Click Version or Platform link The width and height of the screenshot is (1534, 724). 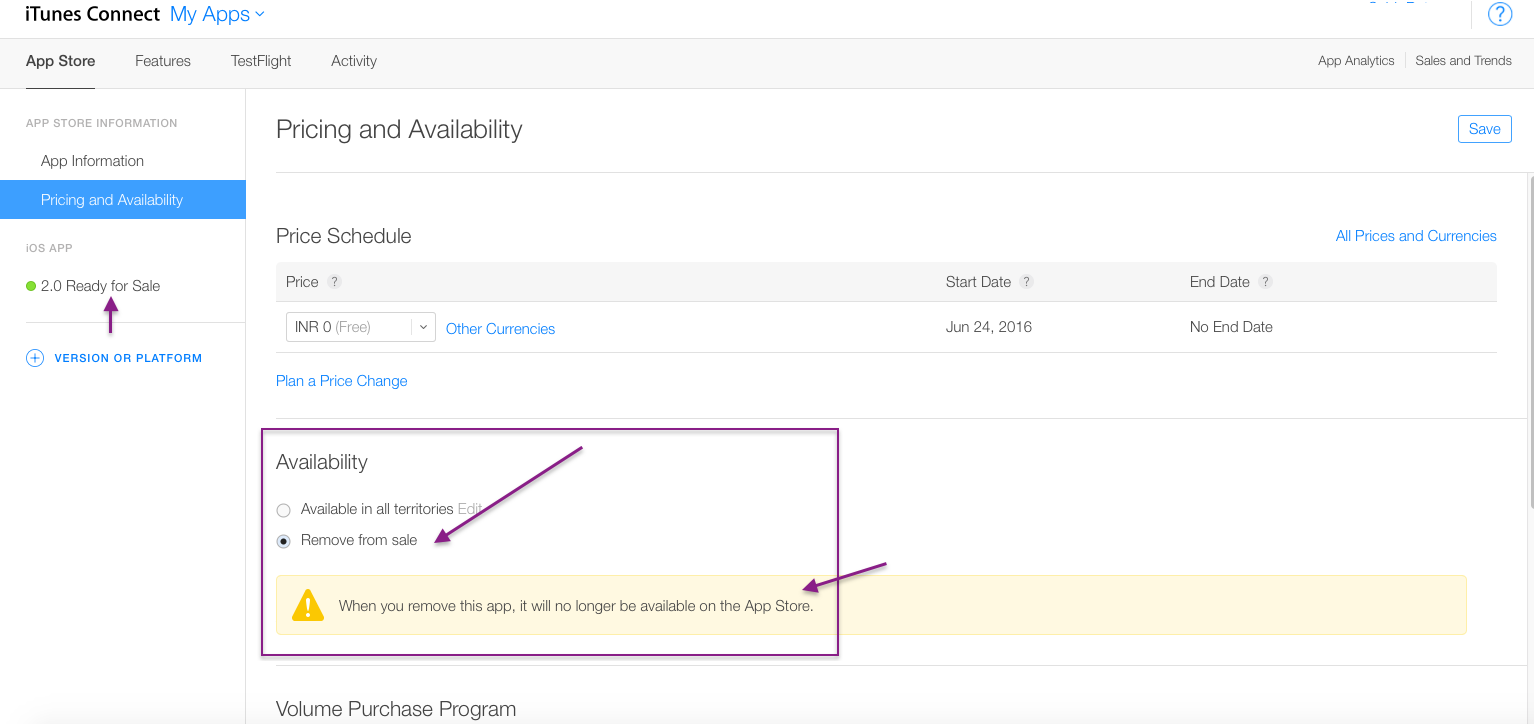click(x=128, y=358)
